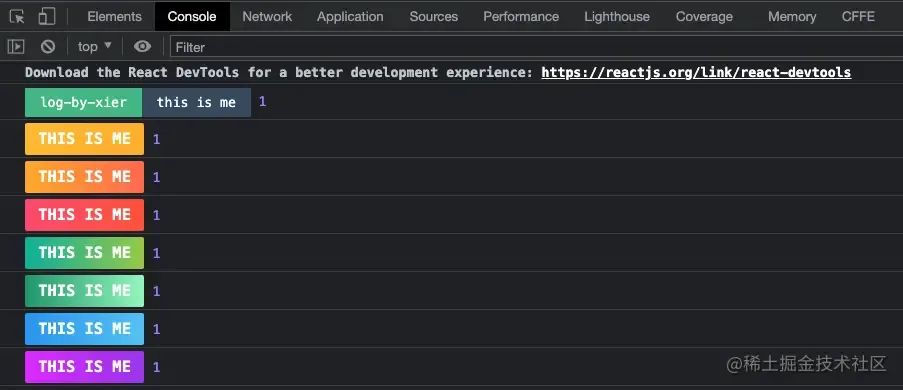Screen dimensions: 903x390
Task: Open live expression eye icon
Action: [x=142, y=47]
